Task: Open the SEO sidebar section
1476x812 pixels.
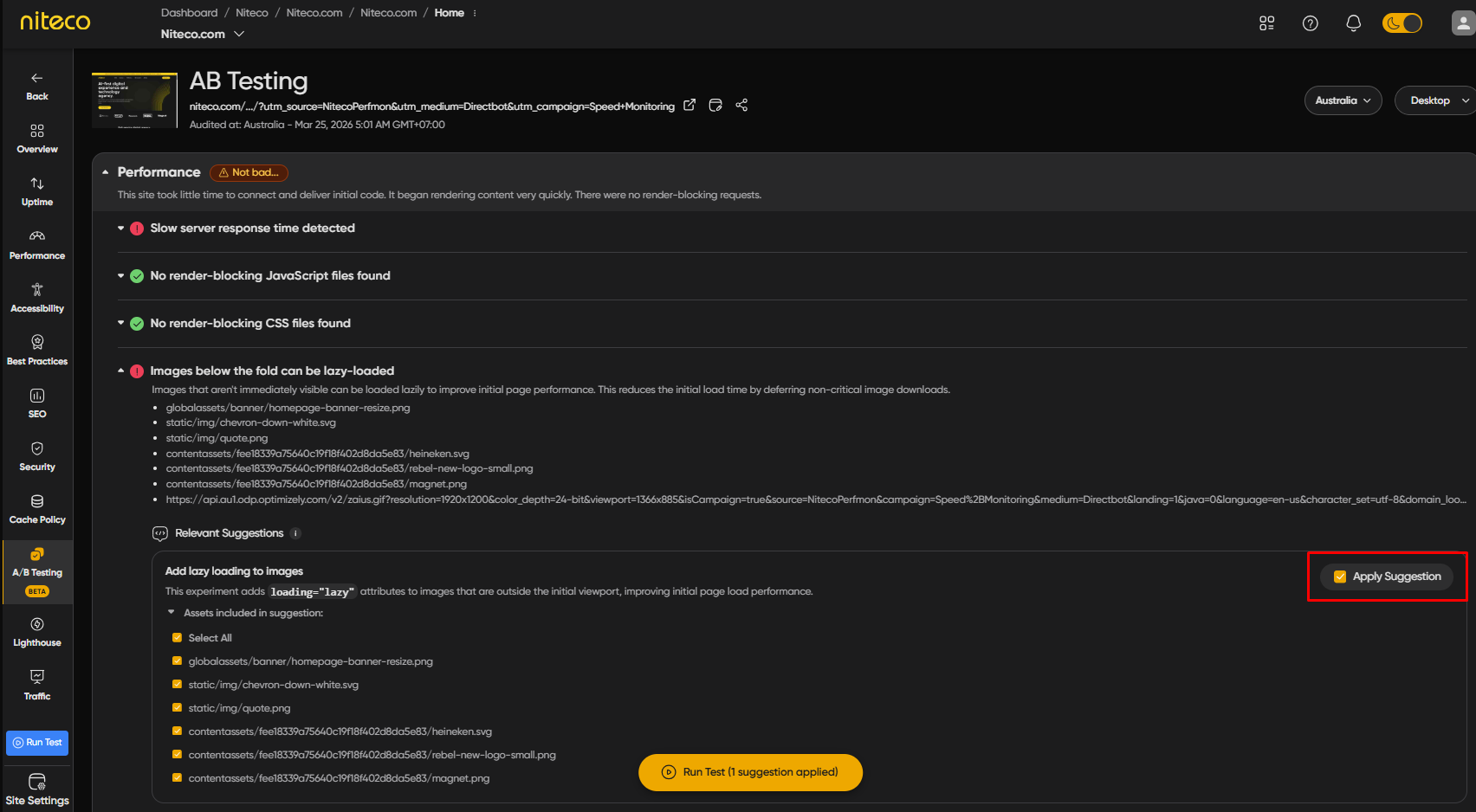Action: (x=37, y=403)
